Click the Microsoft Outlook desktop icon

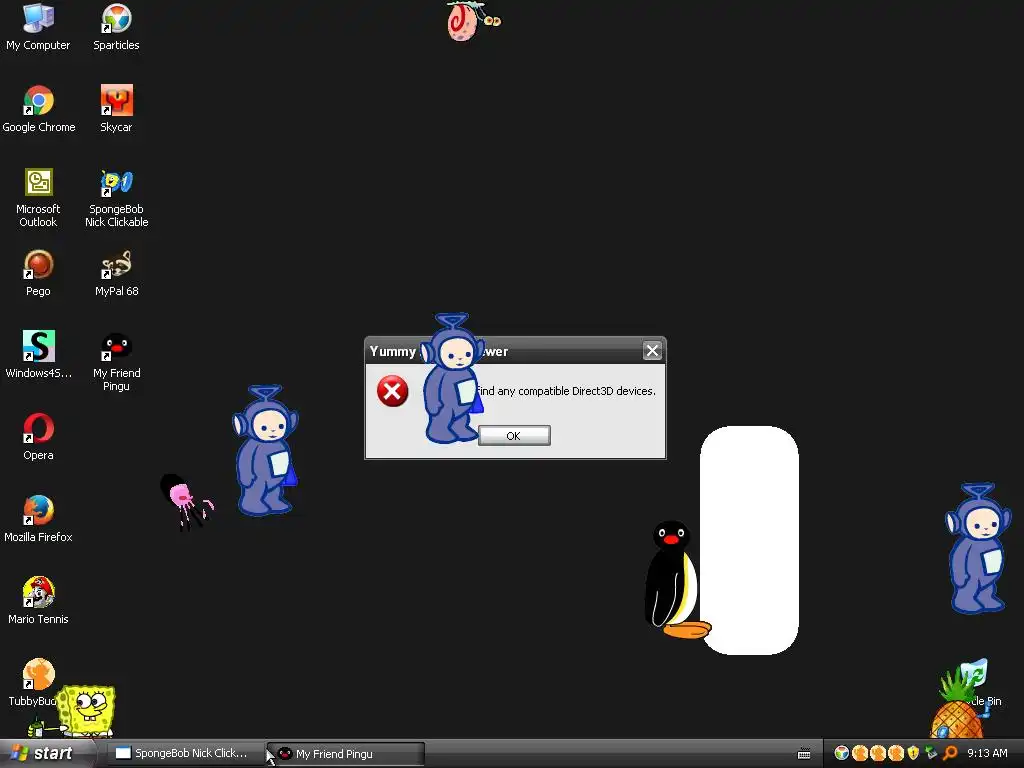39,197
